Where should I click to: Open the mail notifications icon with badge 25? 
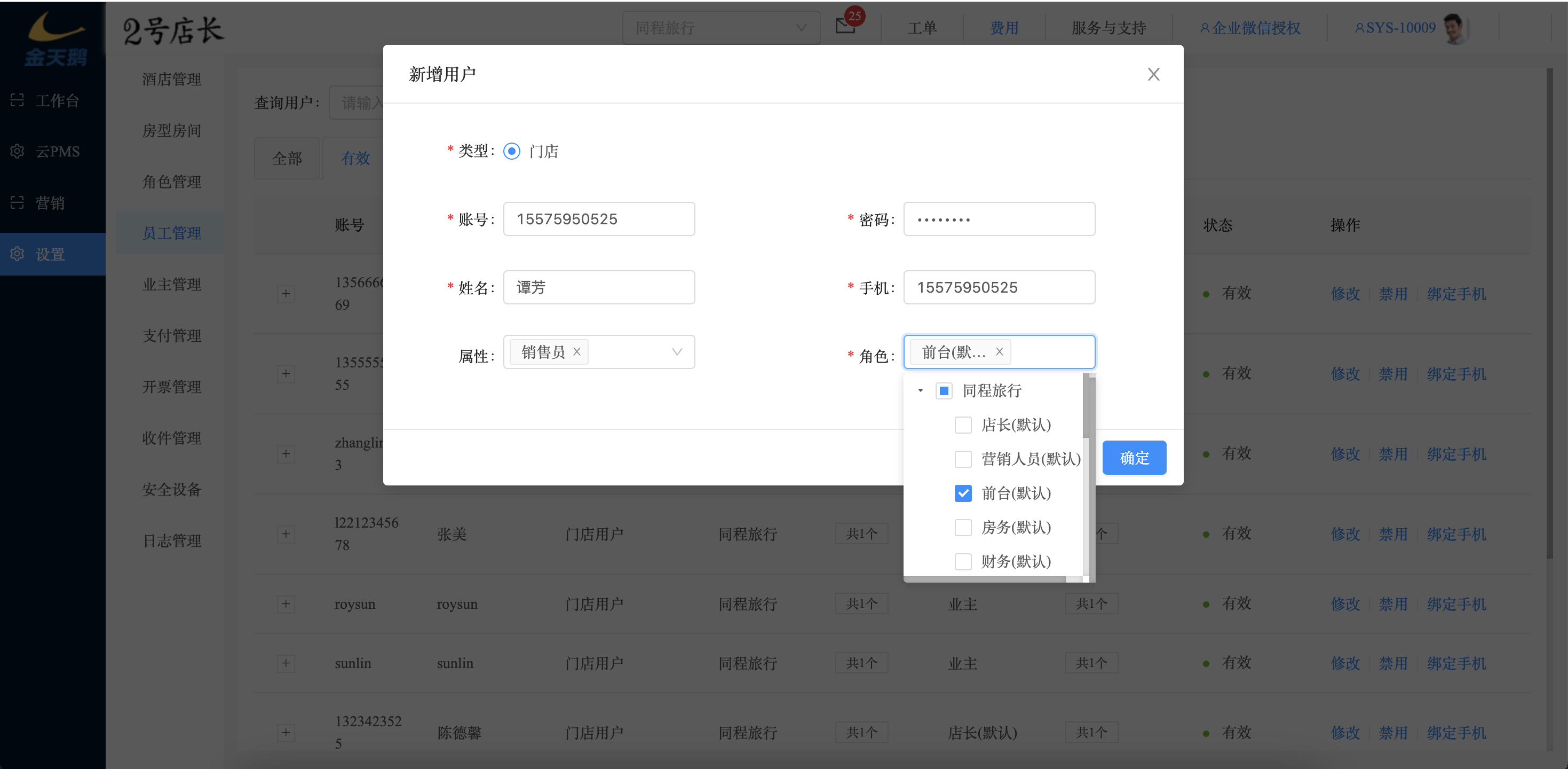tap(845, 26)
